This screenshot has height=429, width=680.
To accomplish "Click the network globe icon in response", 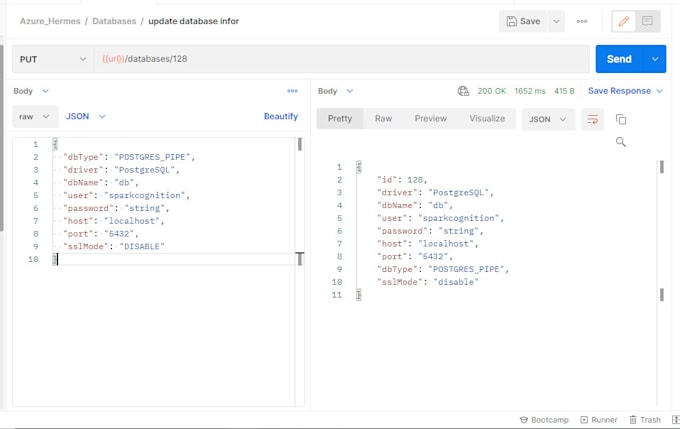I will (463, 91).
